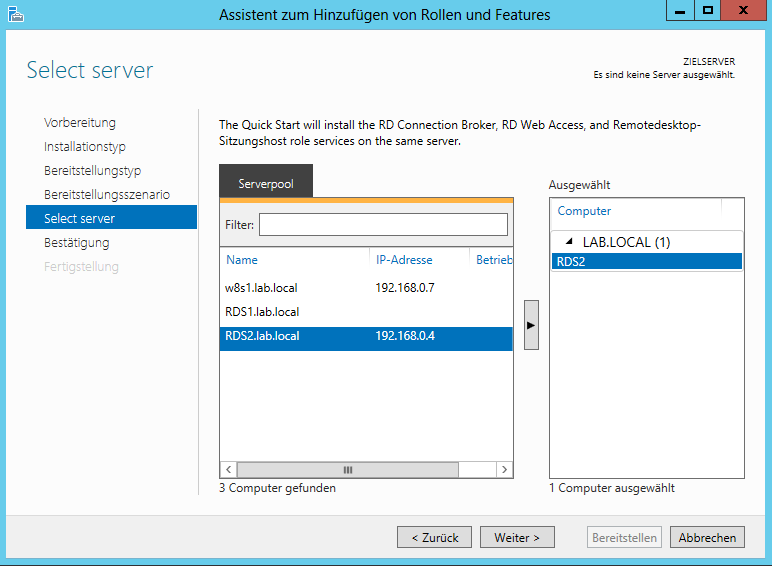Image resolution: width=772 pixels, height=566 pixels.
Task: Click the wizard icon in title bar
Action: [14, 14]
